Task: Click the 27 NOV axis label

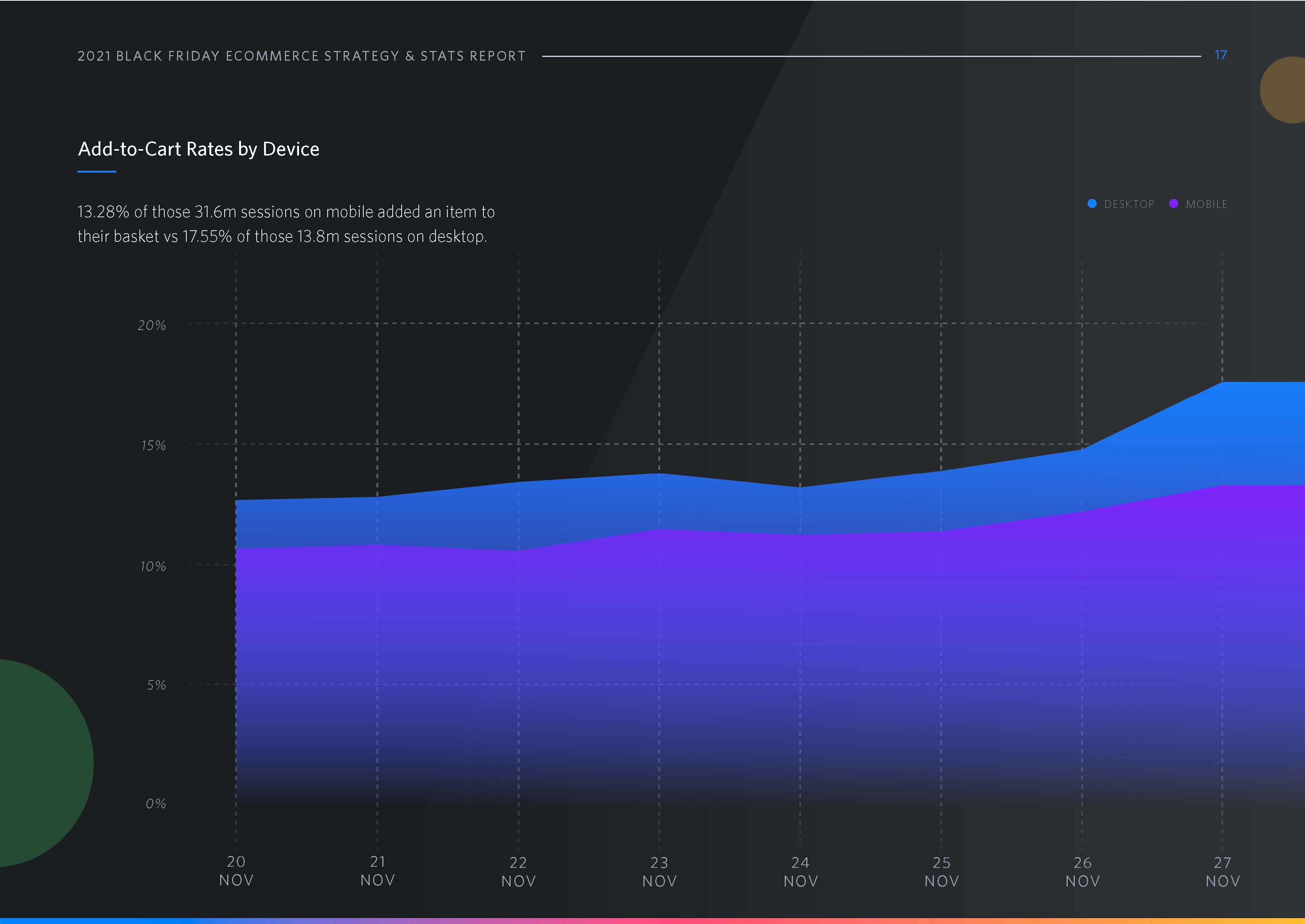Action: point(1222,872)
